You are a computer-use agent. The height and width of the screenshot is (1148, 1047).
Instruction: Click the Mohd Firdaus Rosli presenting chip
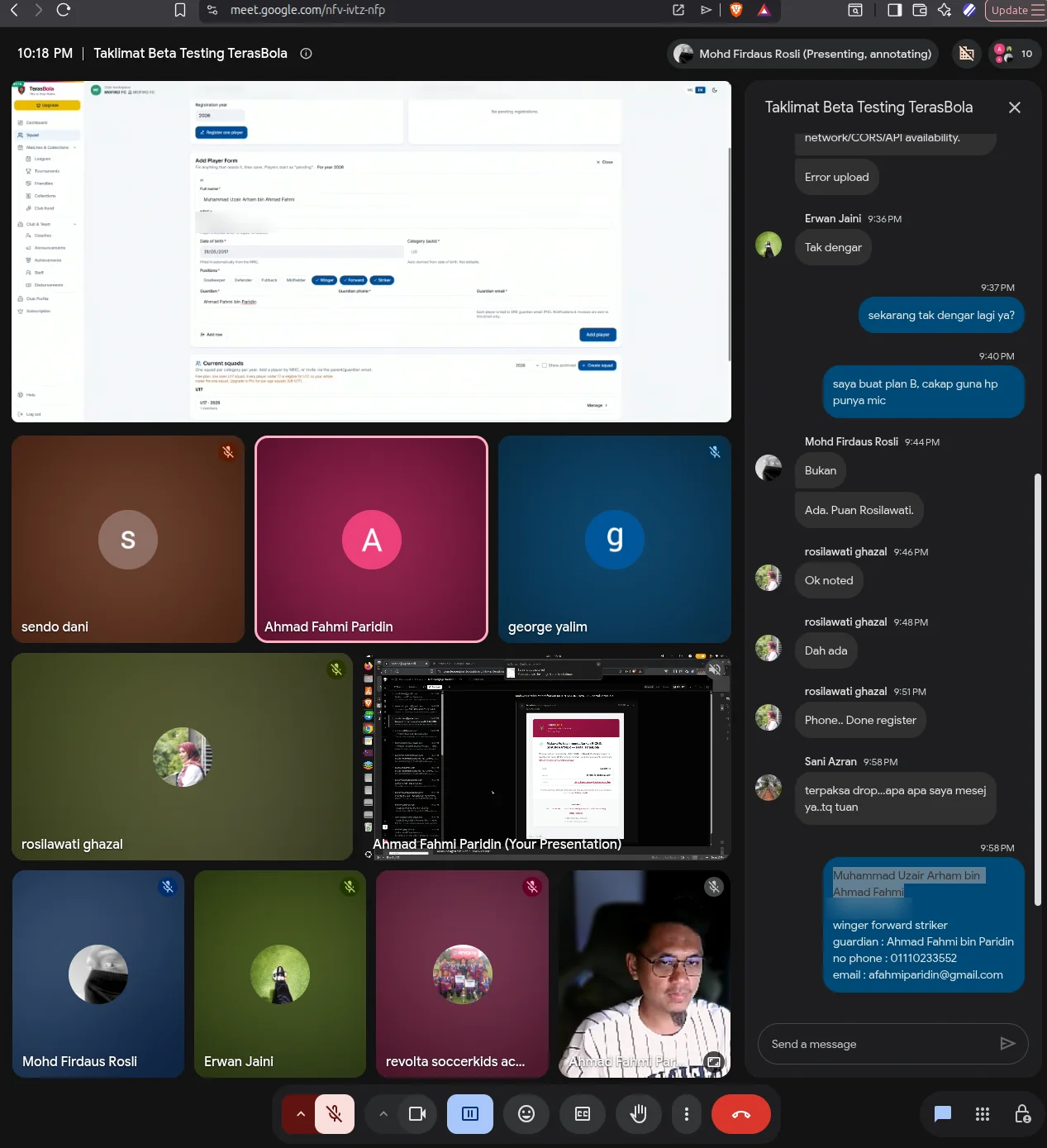pyautogui.click(x=803, y=54)
